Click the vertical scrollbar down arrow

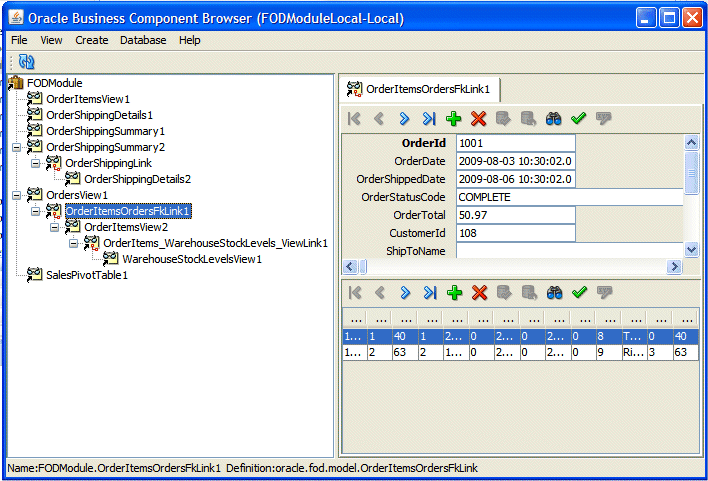pyautogui.click(x=691, y=249)
